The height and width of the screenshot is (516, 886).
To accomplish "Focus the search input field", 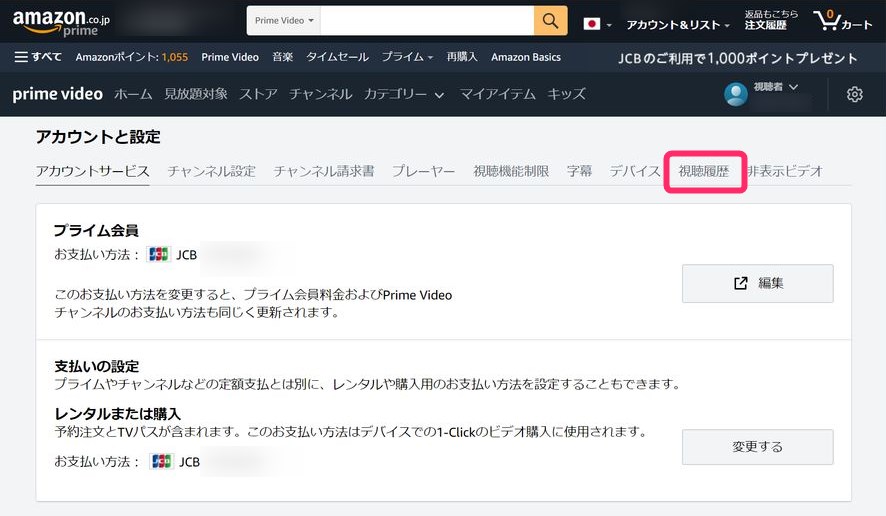I will click(x=427, y=21).
